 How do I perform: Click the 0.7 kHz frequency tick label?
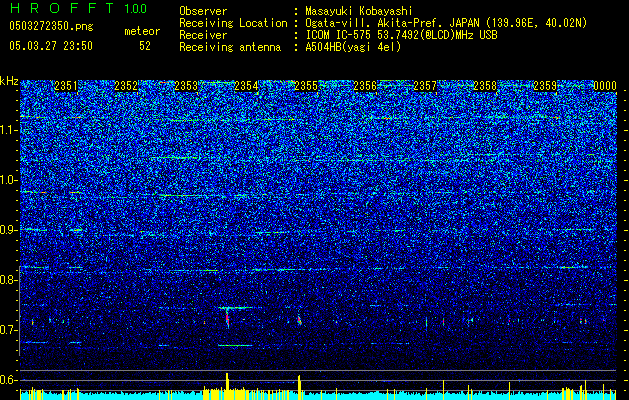pyautogui.click(x=8, y=330)
